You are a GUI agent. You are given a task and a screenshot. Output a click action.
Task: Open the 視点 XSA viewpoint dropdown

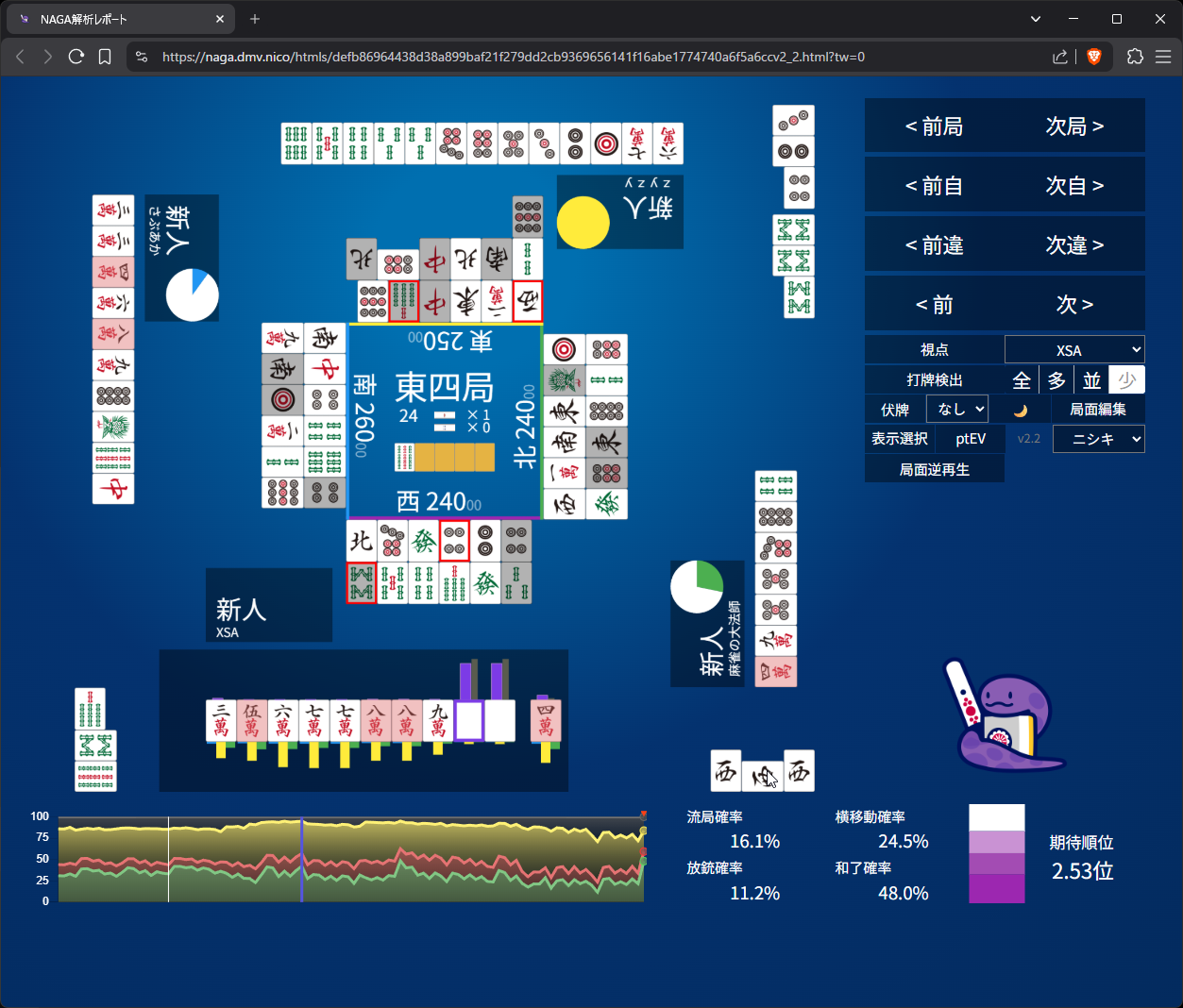[1074, 350]
